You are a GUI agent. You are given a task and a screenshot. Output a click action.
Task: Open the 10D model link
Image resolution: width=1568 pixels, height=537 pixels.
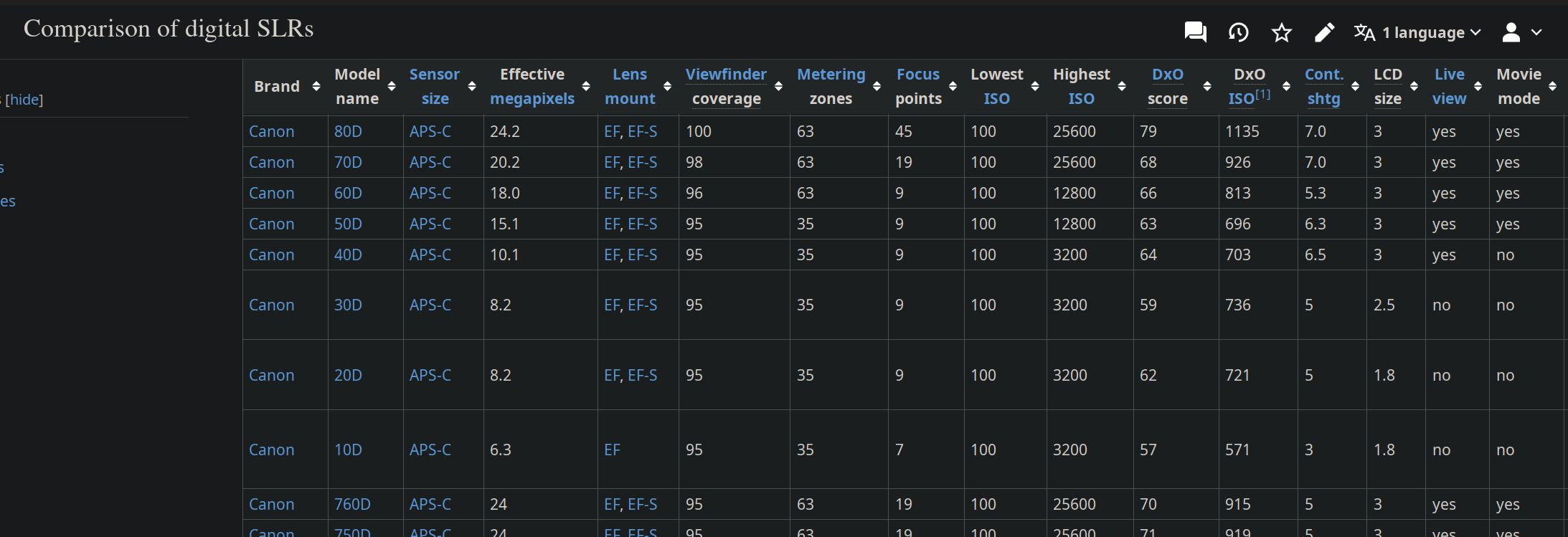(x=348, y=450)
